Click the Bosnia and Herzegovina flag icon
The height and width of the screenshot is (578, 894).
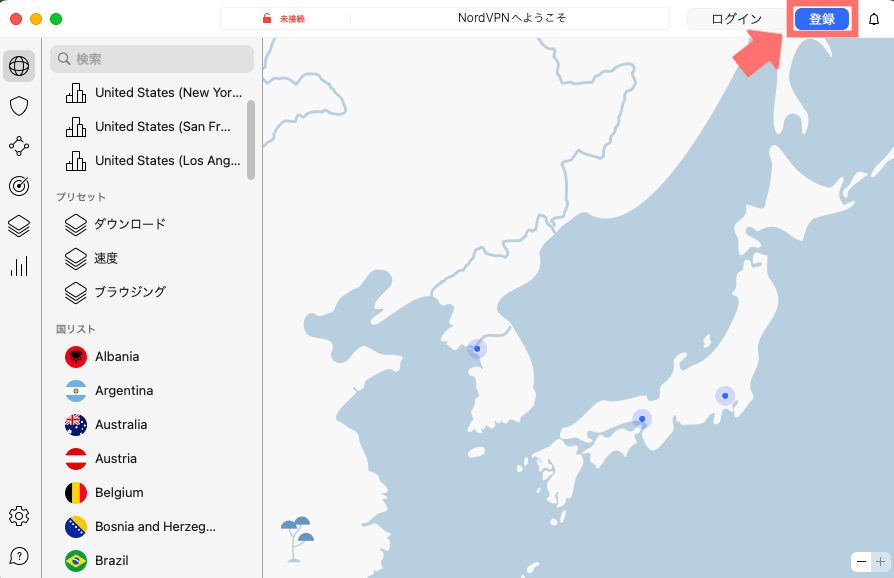[76, 527]
